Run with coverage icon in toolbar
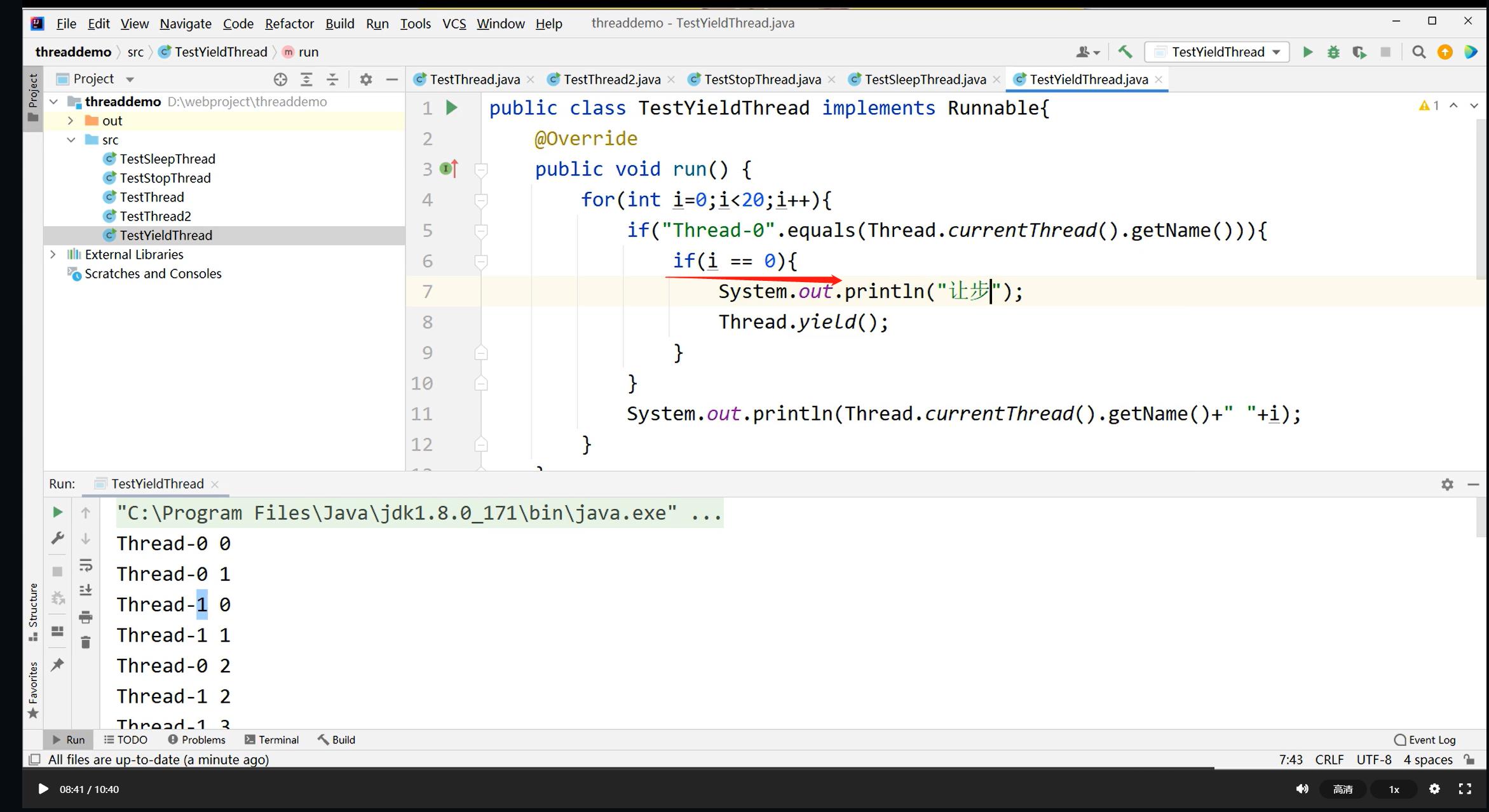Image resolution: width=1489 pixels, height=812 pixels. (x=1359, y=52)
